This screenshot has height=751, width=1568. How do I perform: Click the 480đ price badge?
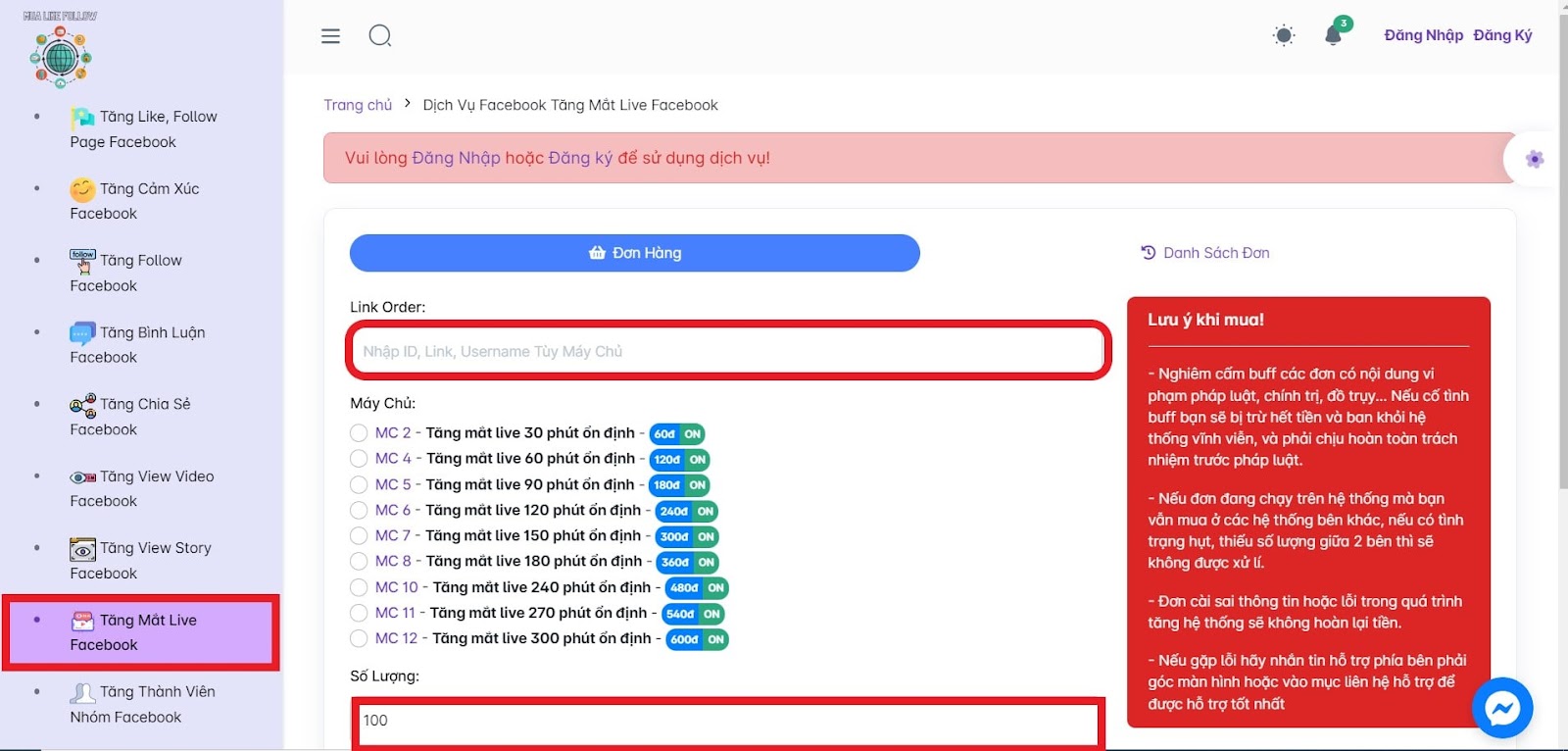684,588
